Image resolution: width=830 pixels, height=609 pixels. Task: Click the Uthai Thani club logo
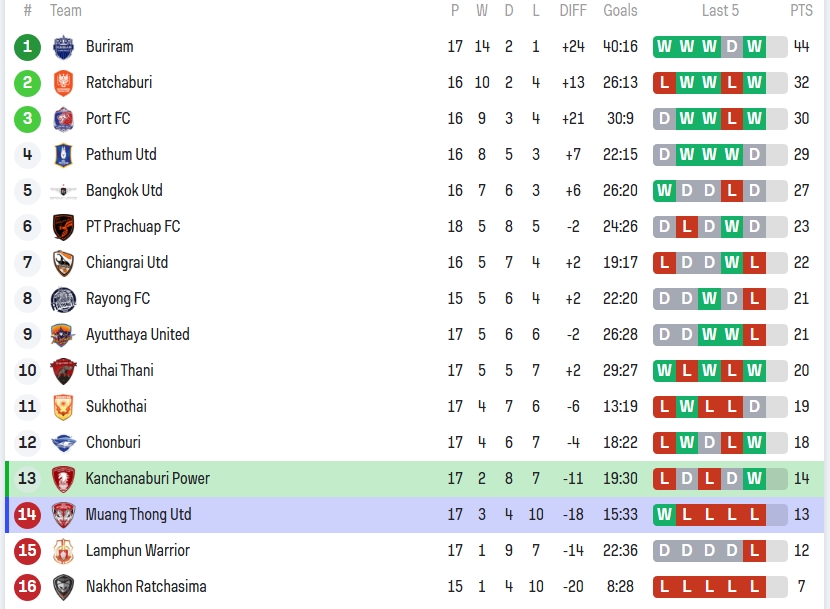tap(63, 371)
